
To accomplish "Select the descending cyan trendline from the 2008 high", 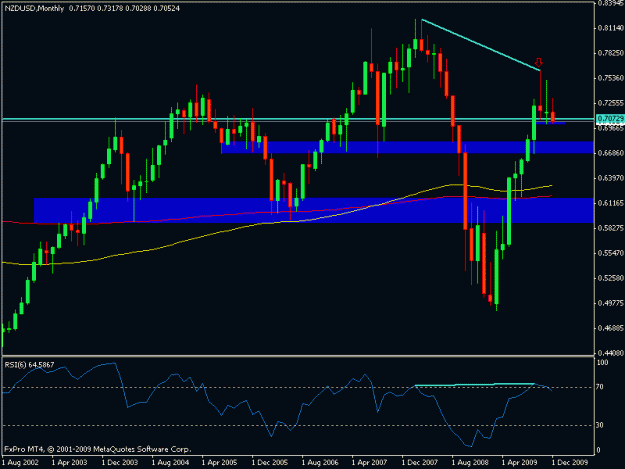I will pyautogui.click(x=481, y=45).
